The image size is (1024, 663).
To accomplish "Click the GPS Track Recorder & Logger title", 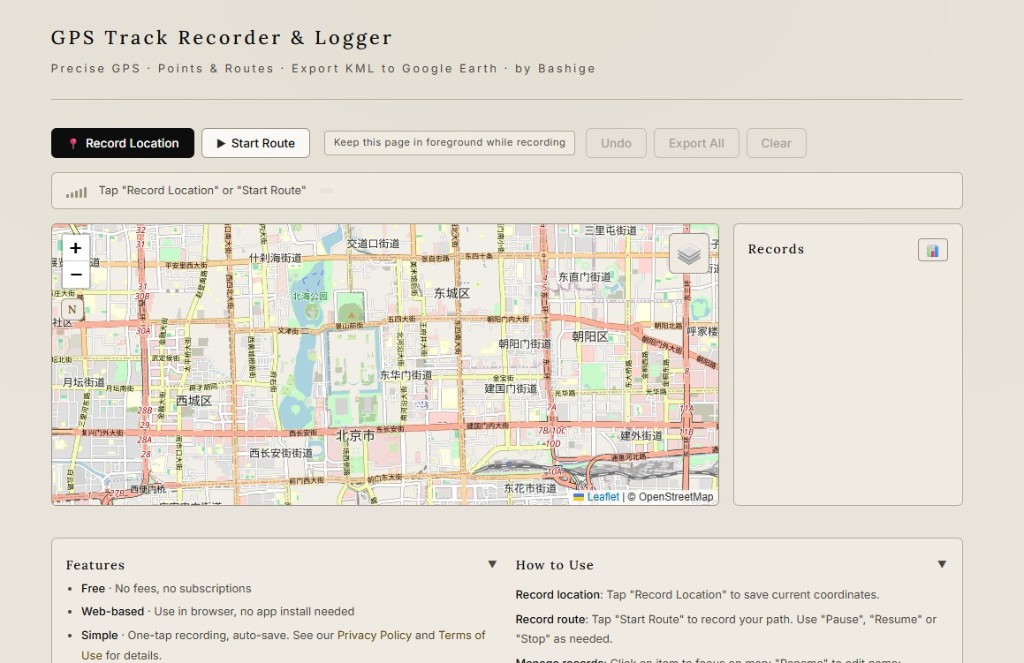I will tap(221, 38).
